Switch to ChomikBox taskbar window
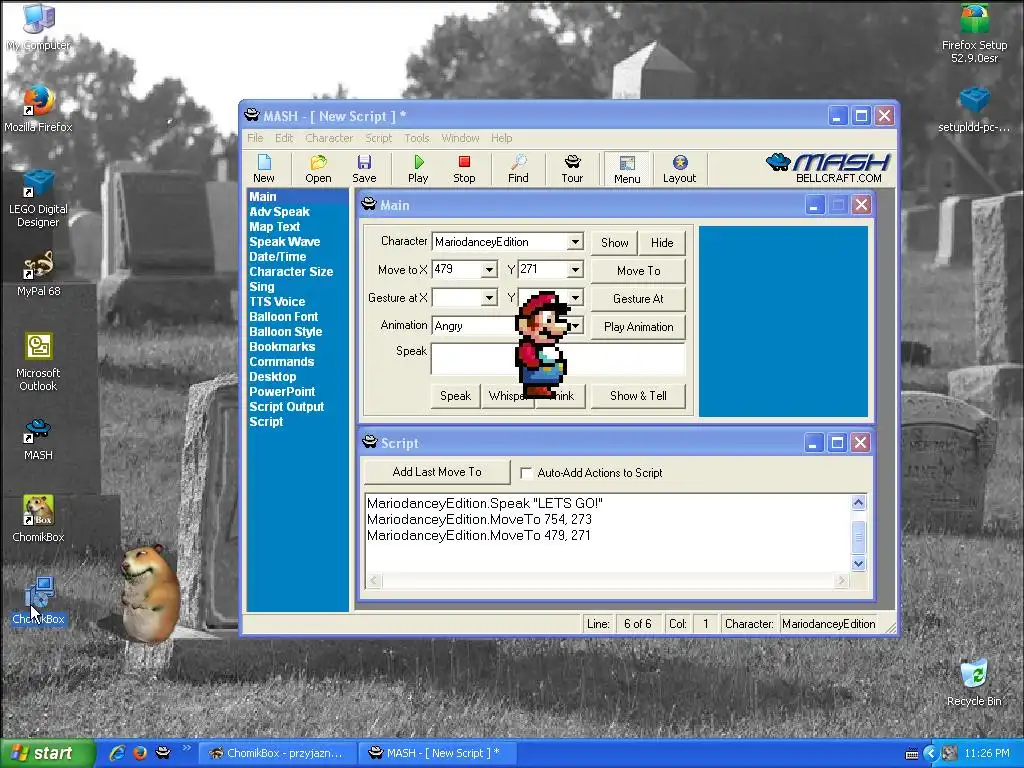The image size is (1024, 768). point(276,754)
